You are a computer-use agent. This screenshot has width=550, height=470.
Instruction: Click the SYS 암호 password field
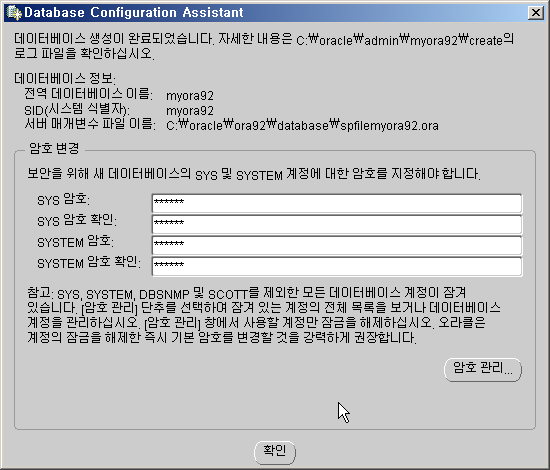click(337, 203)
